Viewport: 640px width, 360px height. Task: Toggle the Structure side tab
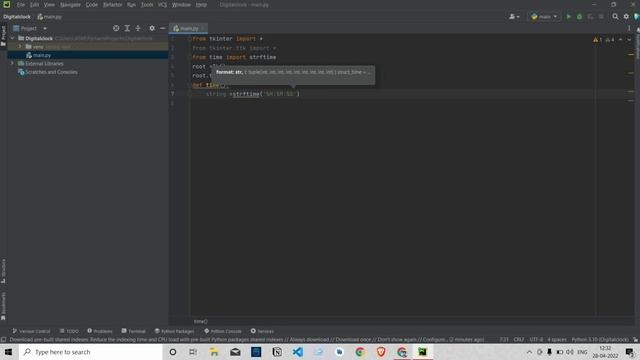3,271
